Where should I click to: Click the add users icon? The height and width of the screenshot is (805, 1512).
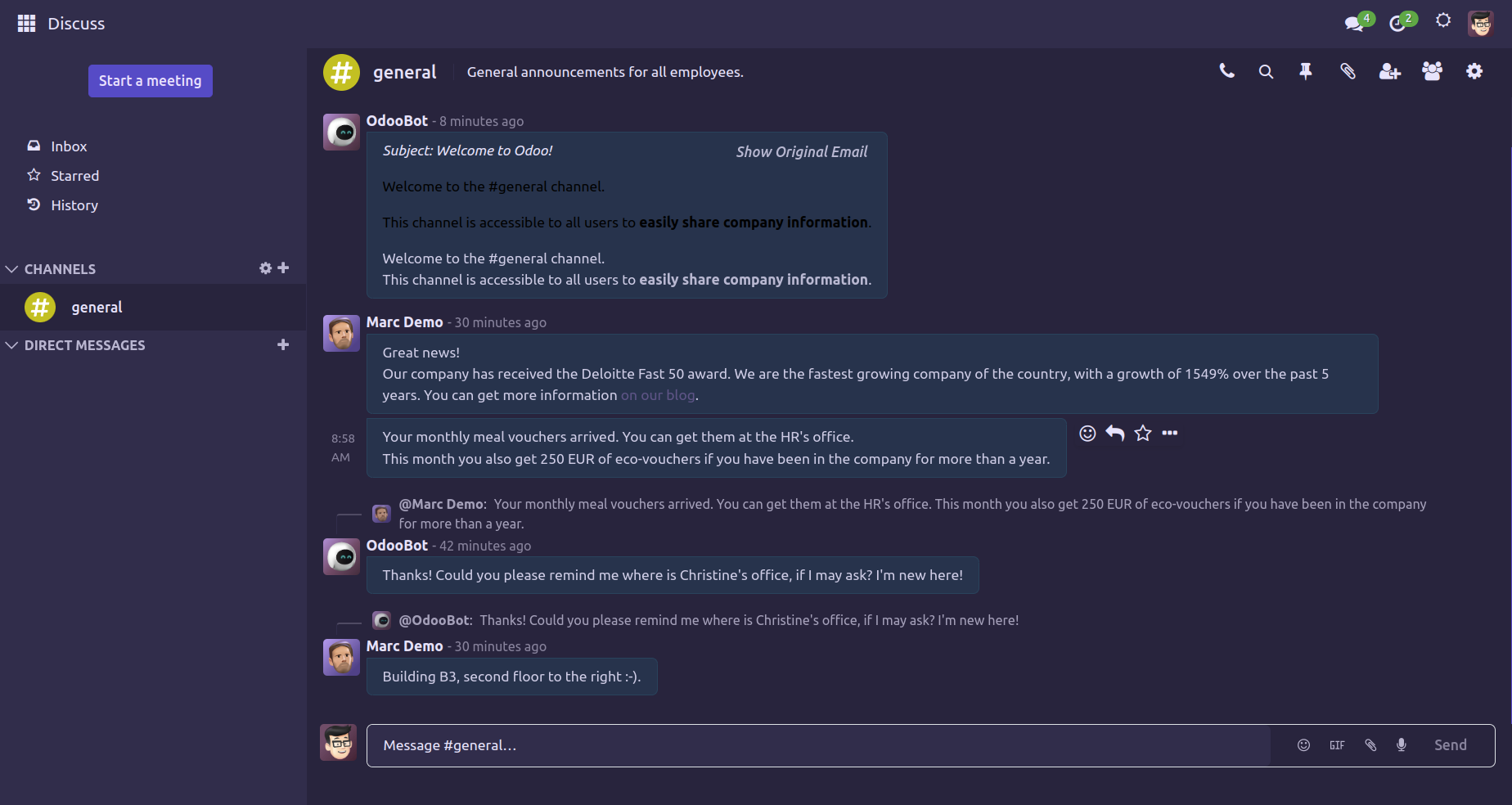pos(1389,72)
